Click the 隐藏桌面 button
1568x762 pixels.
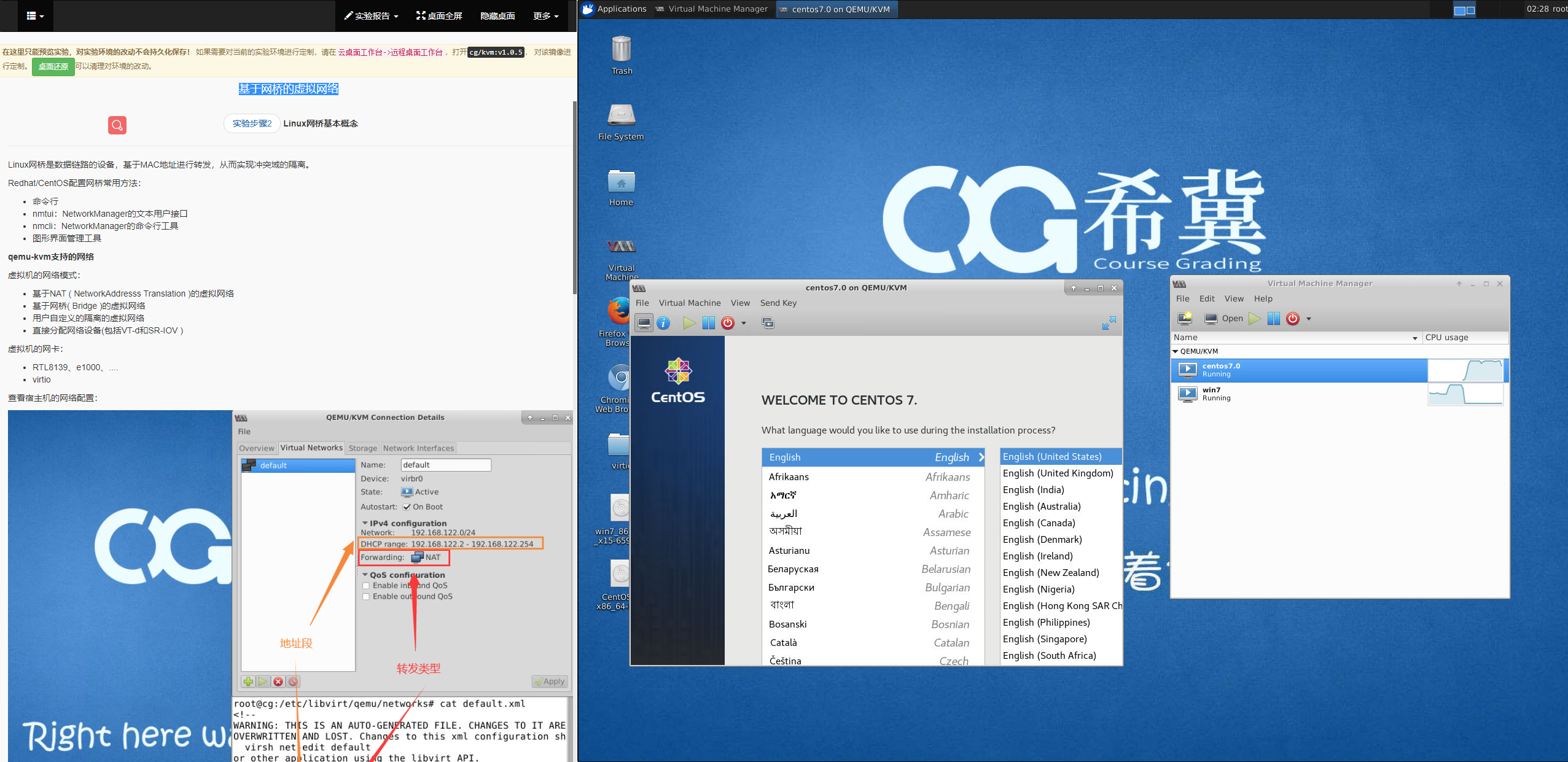click(497, 16)
